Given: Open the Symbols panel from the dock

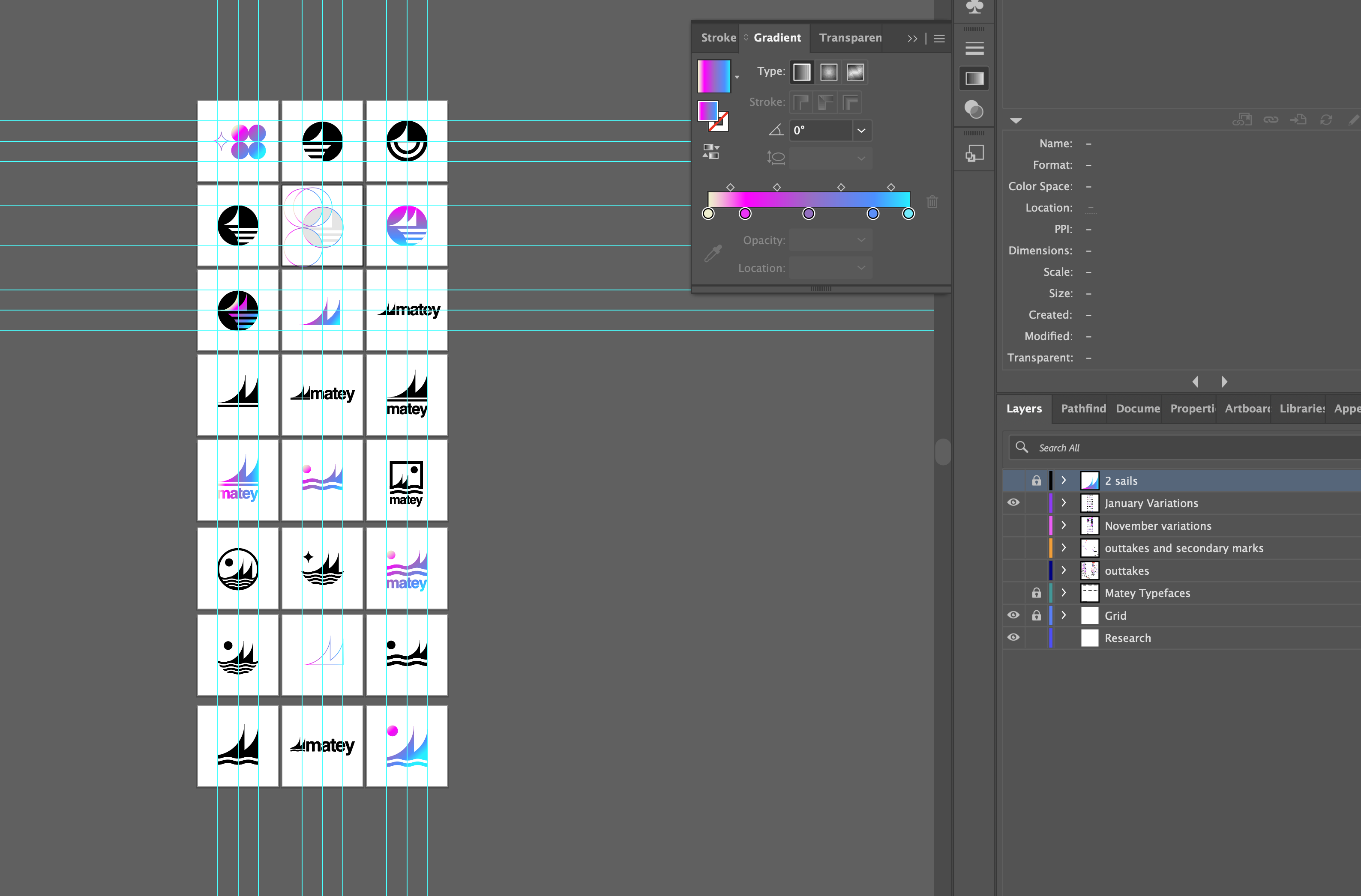Looking at the screenshot, I should tap(974, 7).
